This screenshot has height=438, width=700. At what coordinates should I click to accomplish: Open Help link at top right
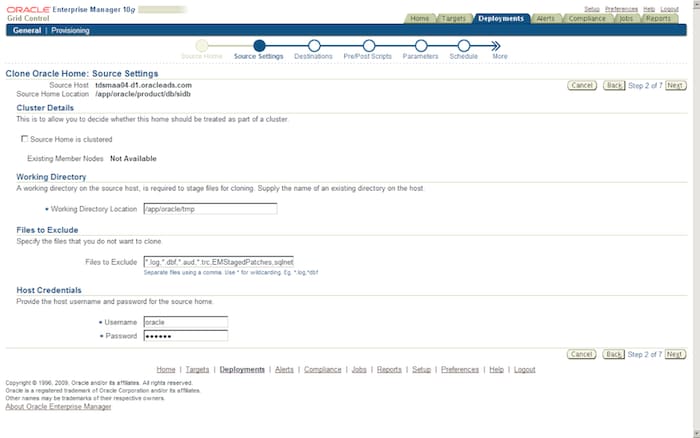point(649,9)
